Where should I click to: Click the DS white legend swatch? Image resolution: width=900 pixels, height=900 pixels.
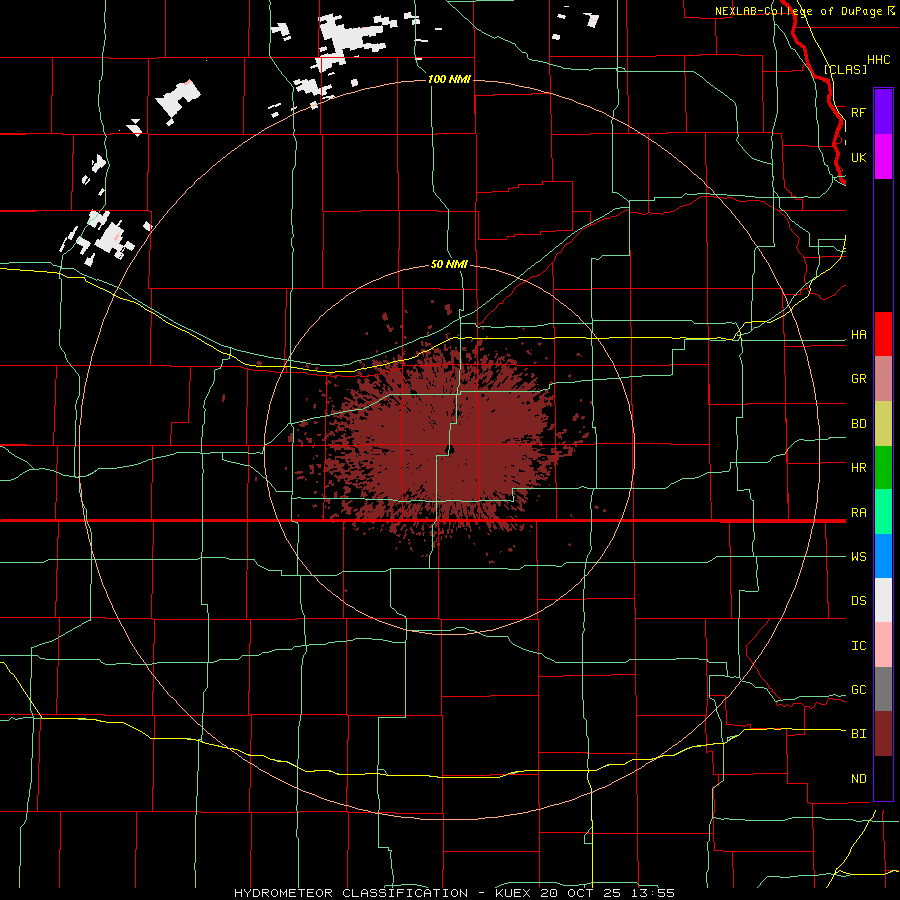(x=883, y=600)
